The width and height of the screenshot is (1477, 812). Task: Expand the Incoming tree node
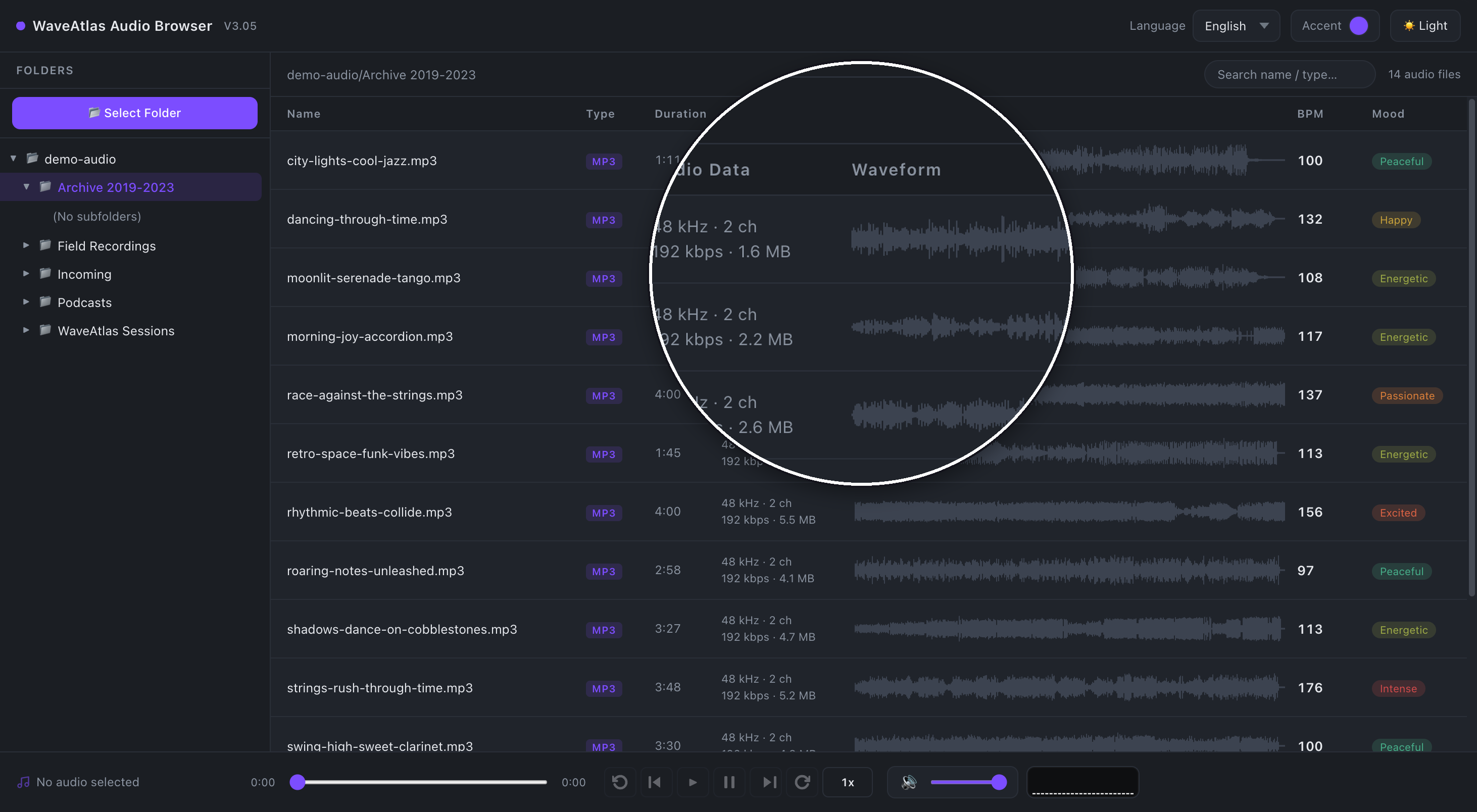tap(26, 274)
